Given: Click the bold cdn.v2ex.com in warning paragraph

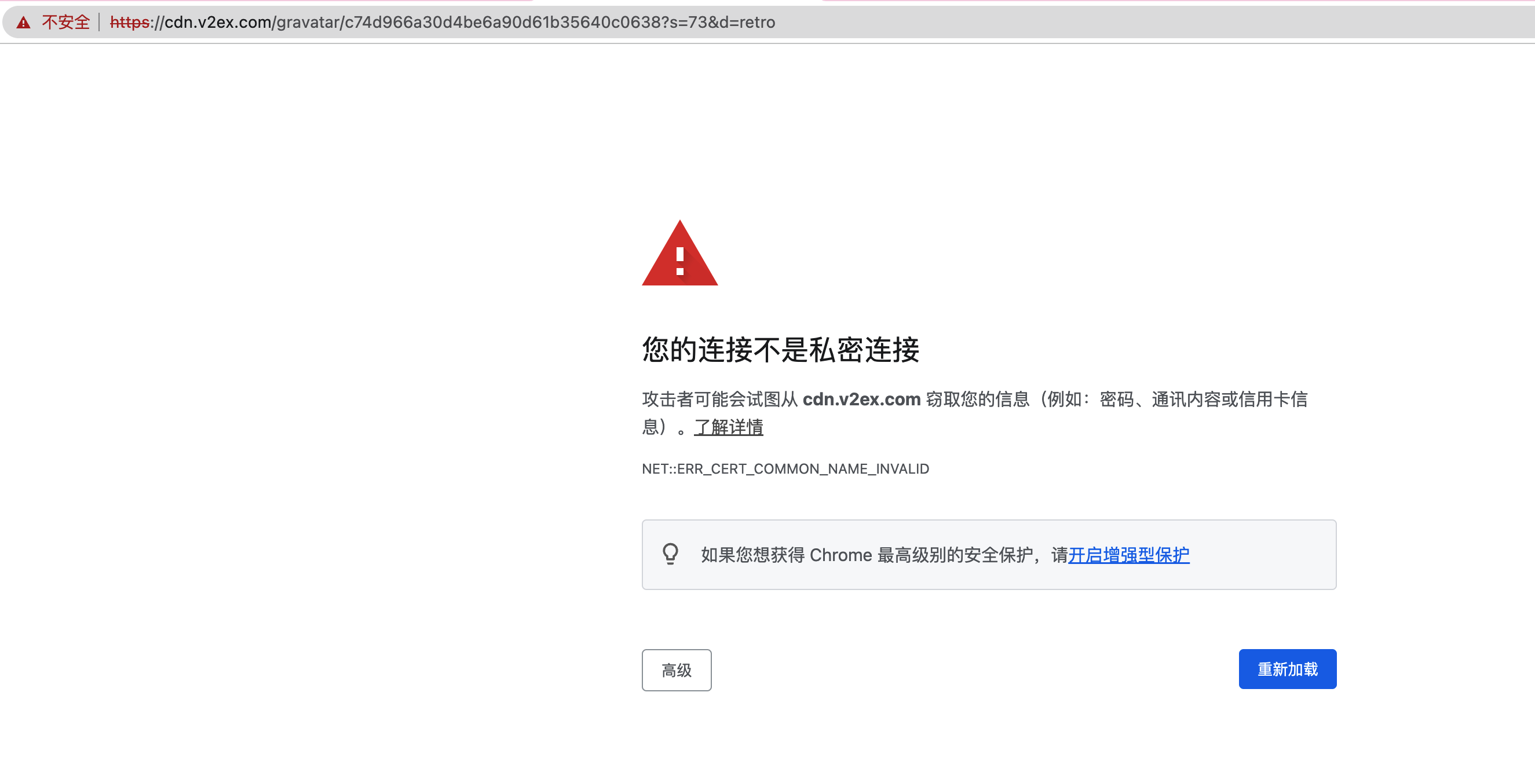Looking at the screenshot, I should point(861,399).
